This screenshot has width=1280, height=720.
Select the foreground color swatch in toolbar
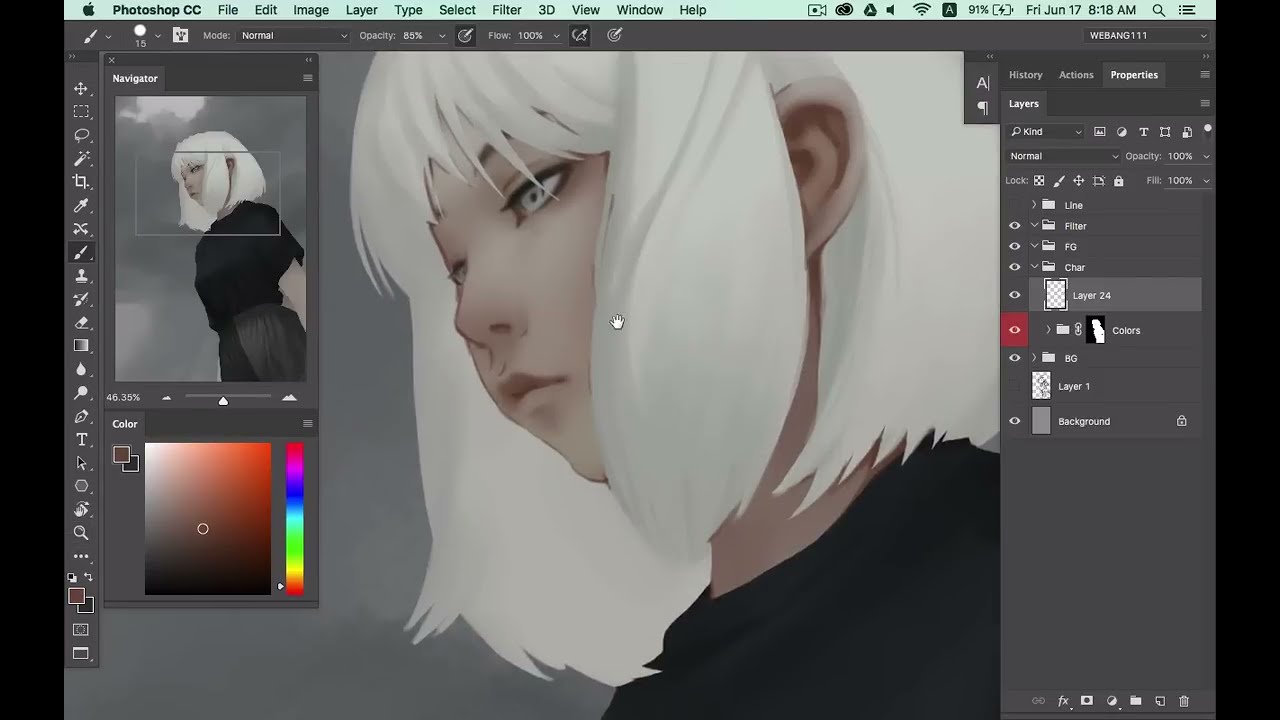coord(76,596)
